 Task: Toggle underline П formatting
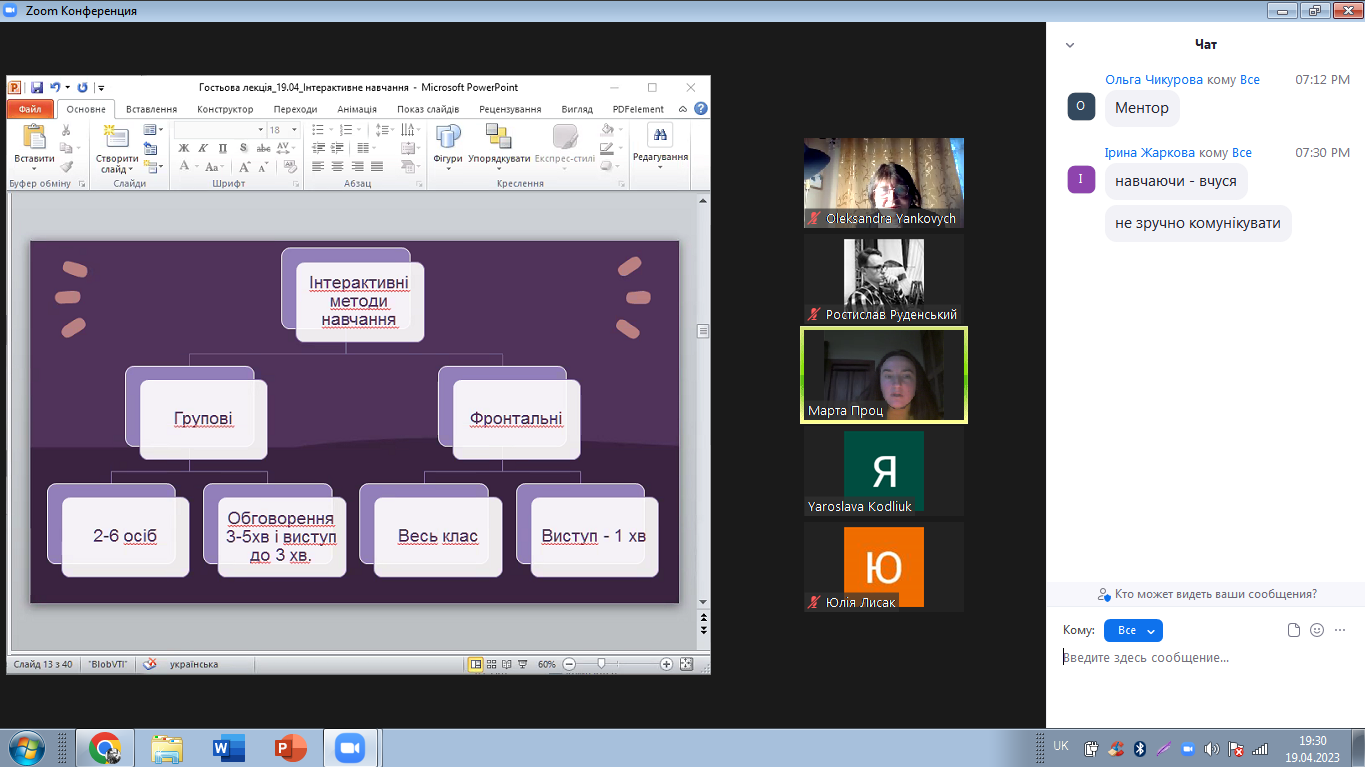click(222, 148)
